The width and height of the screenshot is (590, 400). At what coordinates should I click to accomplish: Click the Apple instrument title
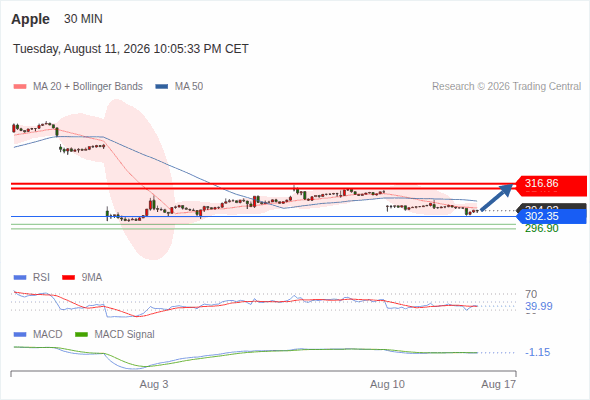30,19
